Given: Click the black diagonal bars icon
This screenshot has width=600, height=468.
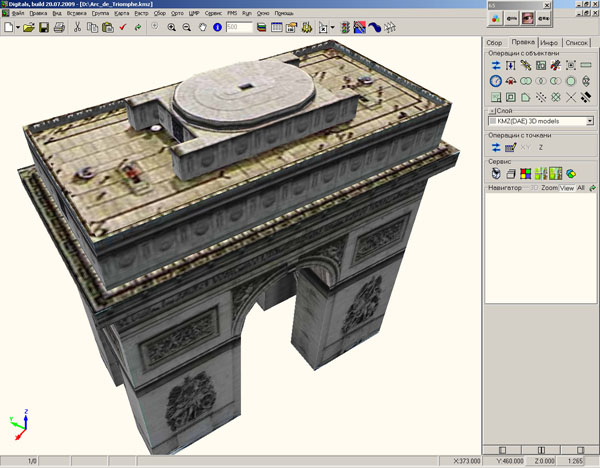Looking at the screenshot, I should (585, 97).
